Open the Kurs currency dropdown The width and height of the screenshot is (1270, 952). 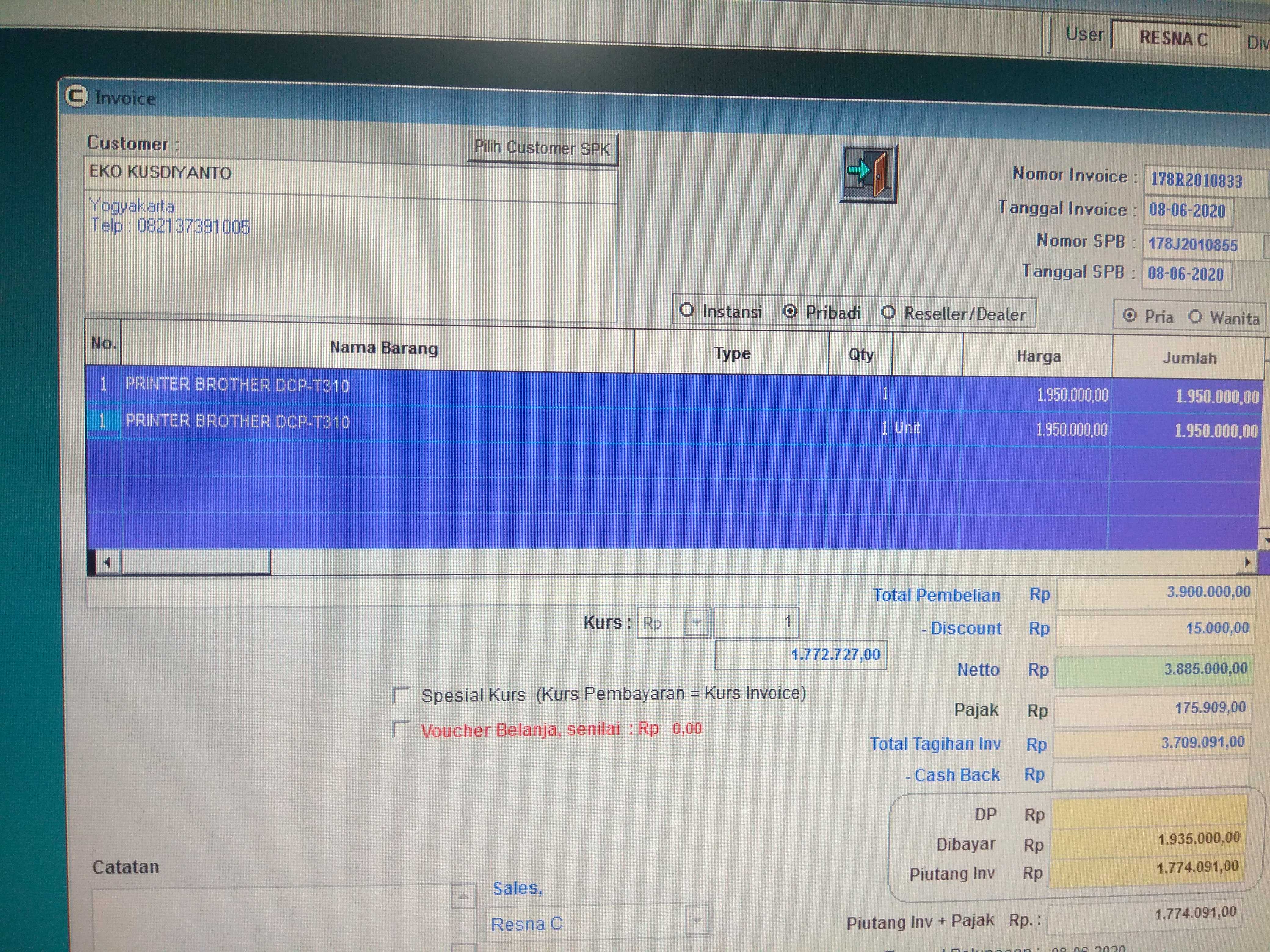coord(696,623)
